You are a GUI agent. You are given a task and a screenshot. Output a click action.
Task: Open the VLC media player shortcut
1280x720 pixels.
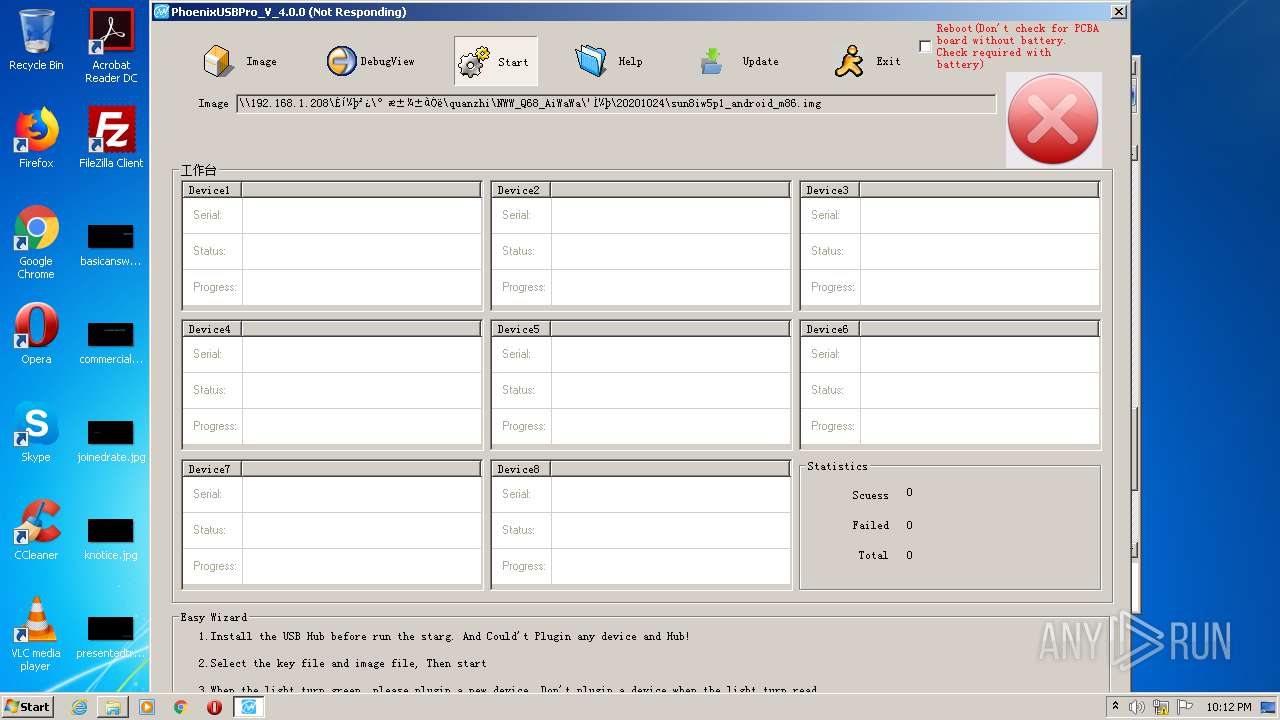point(36,634)
